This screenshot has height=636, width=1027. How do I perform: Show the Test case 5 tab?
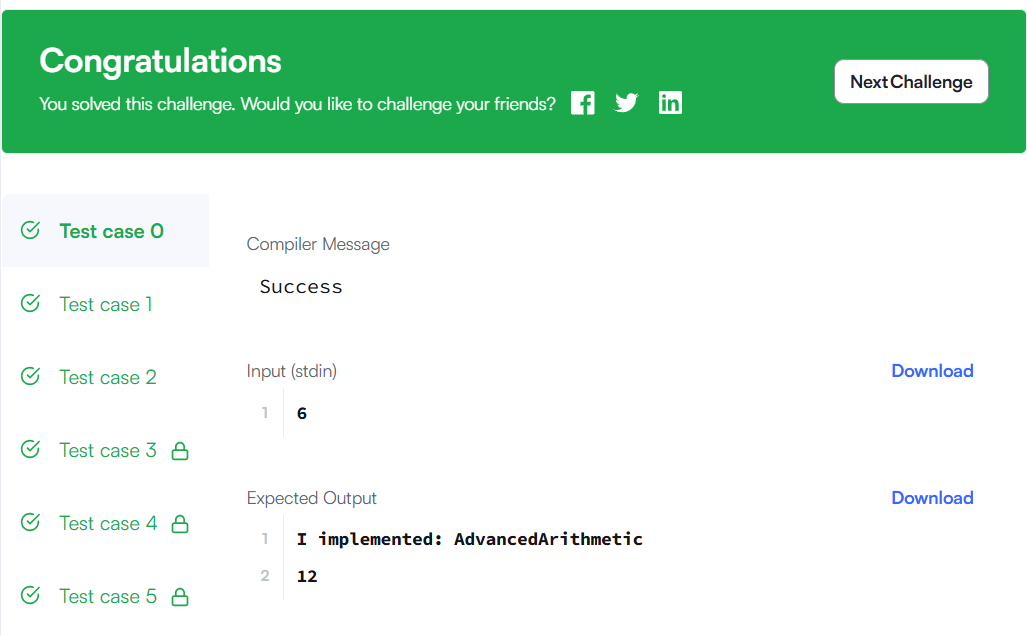click(x=107, y=596)
